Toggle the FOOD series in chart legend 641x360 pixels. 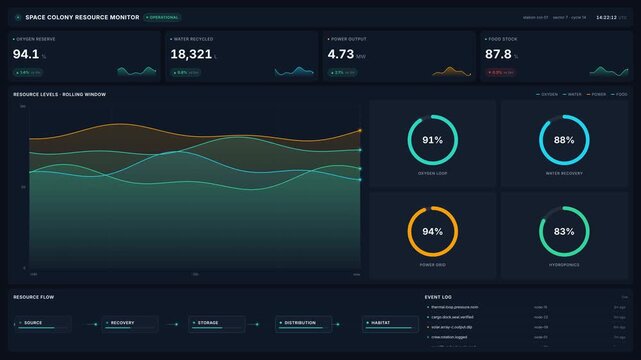619,94
